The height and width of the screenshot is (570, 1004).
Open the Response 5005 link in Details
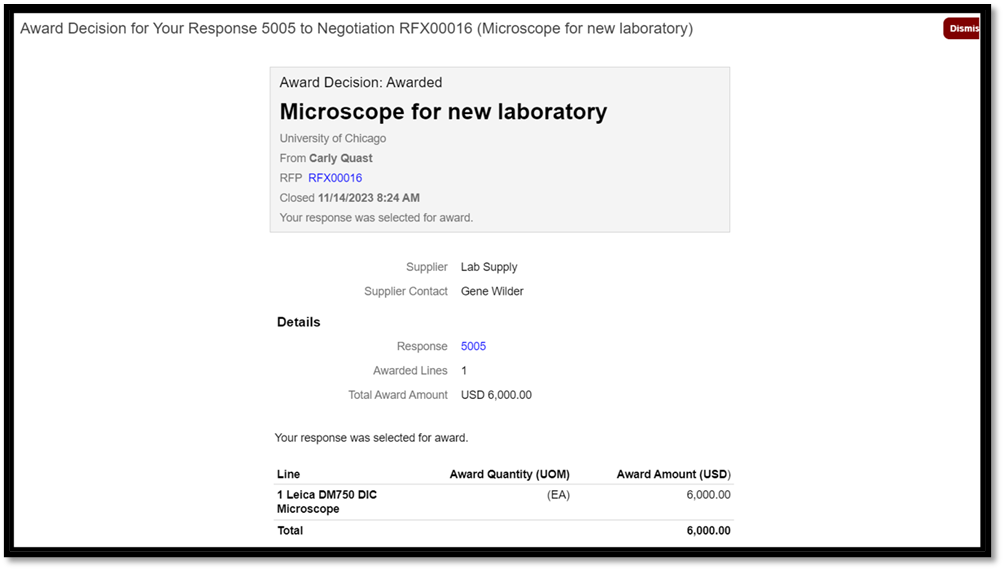[473, 346]
